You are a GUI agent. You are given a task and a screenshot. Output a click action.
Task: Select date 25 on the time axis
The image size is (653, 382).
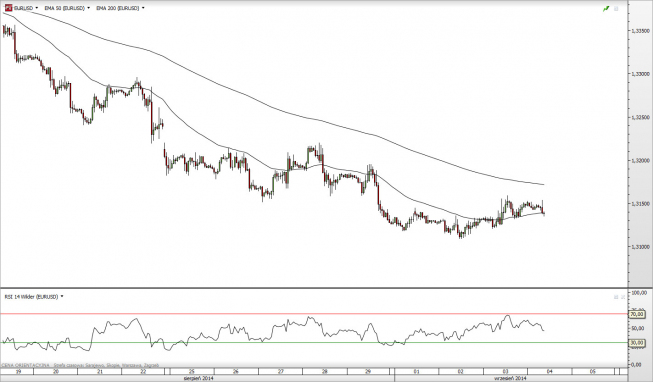pos(192,371)
